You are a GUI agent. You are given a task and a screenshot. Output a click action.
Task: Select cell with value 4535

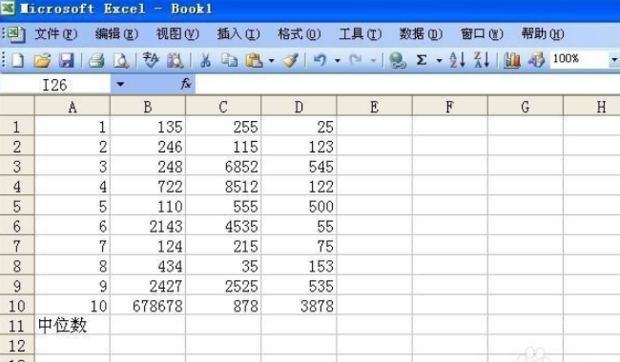(223, 226)
